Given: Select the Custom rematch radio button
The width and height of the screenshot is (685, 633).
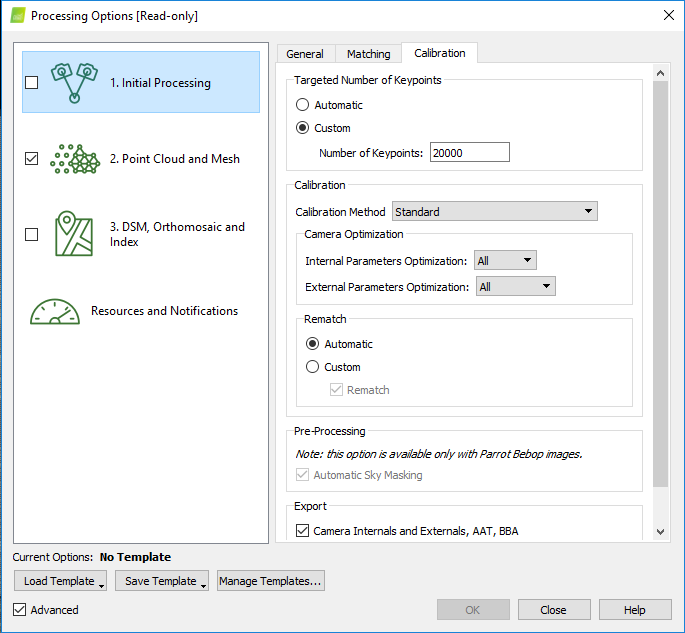Looking at the screenshot, I should pos(313,367).
